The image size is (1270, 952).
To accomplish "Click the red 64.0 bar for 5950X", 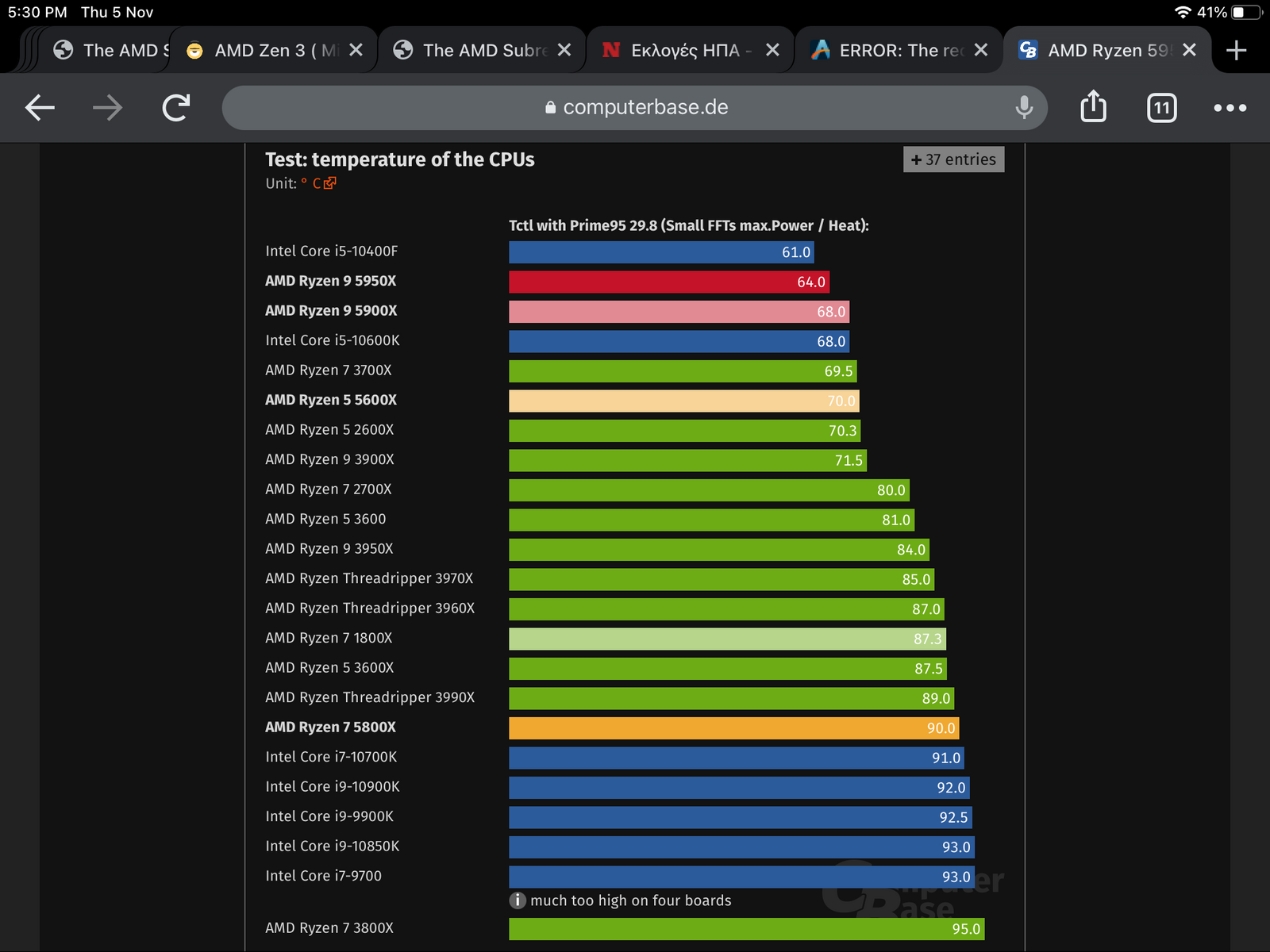I will (669, 282).
